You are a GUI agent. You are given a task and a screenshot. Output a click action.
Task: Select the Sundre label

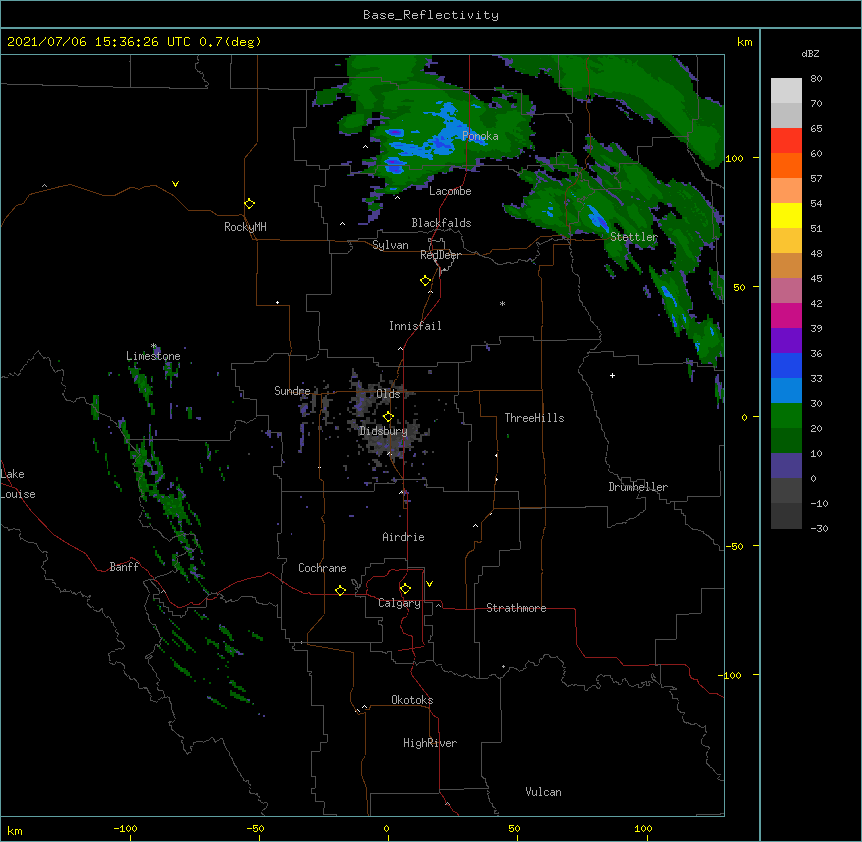pos(292,391)
